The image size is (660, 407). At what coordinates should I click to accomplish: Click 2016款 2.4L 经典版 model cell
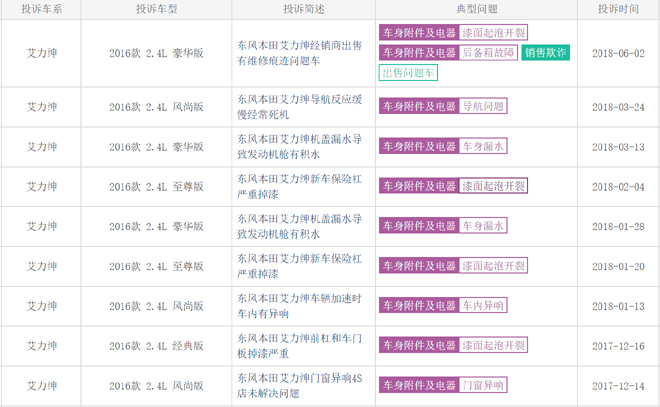(x=156, y=346)
